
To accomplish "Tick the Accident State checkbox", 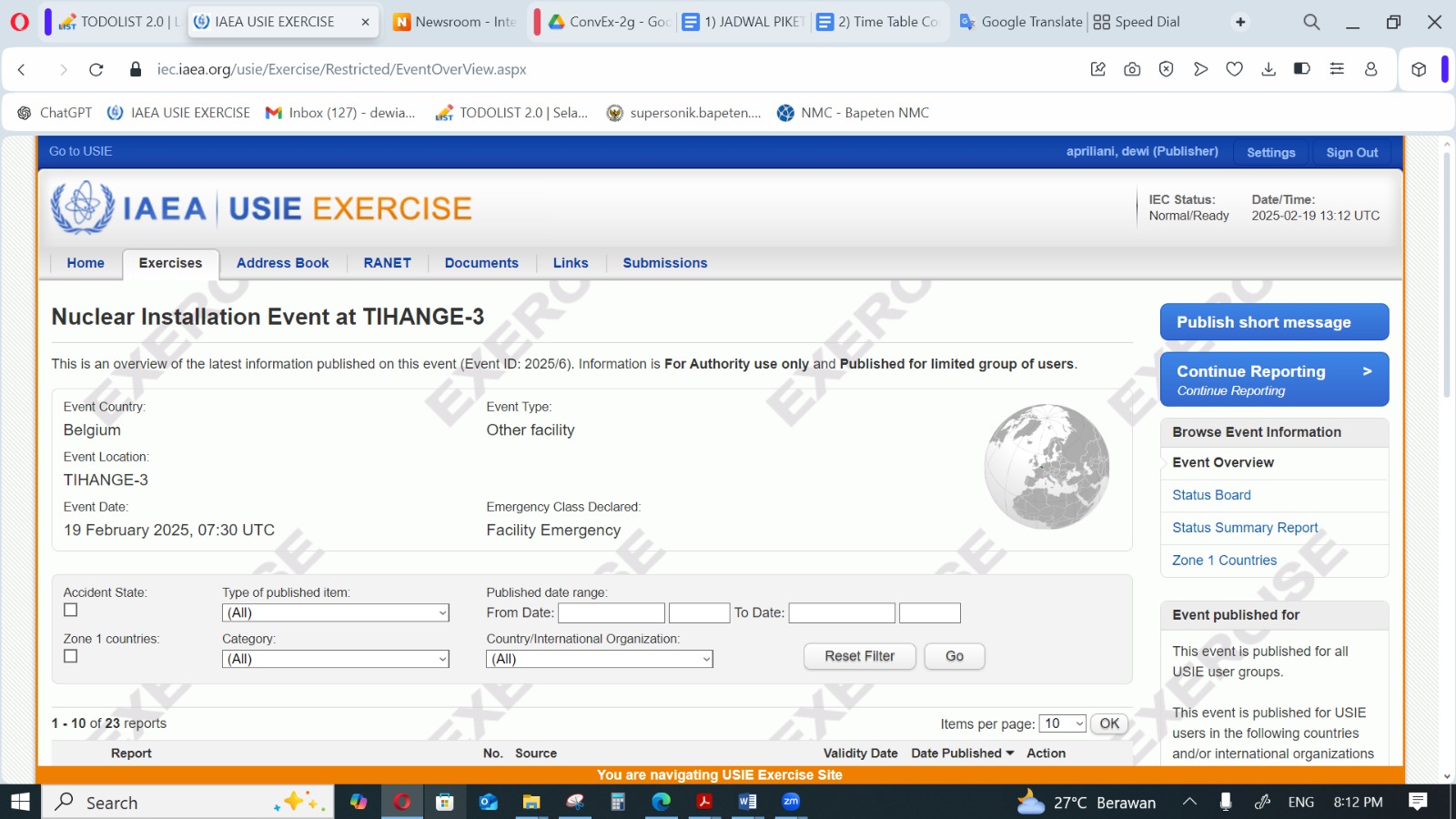I will (x=71, y=611).
